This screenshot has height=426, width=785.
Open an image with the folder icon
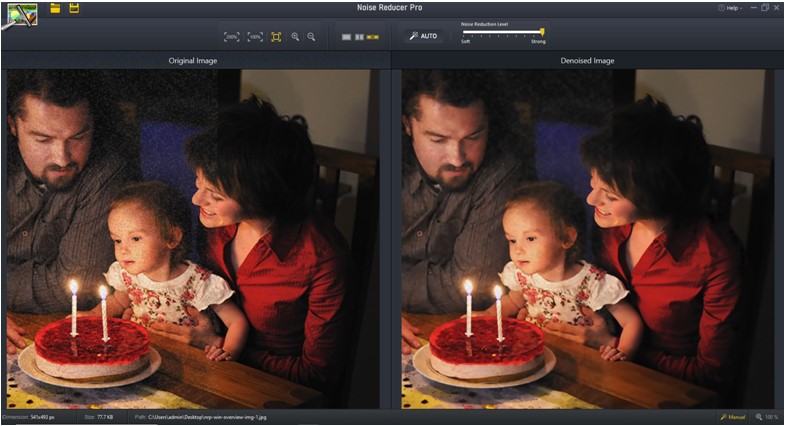click(x=55, y=8)
